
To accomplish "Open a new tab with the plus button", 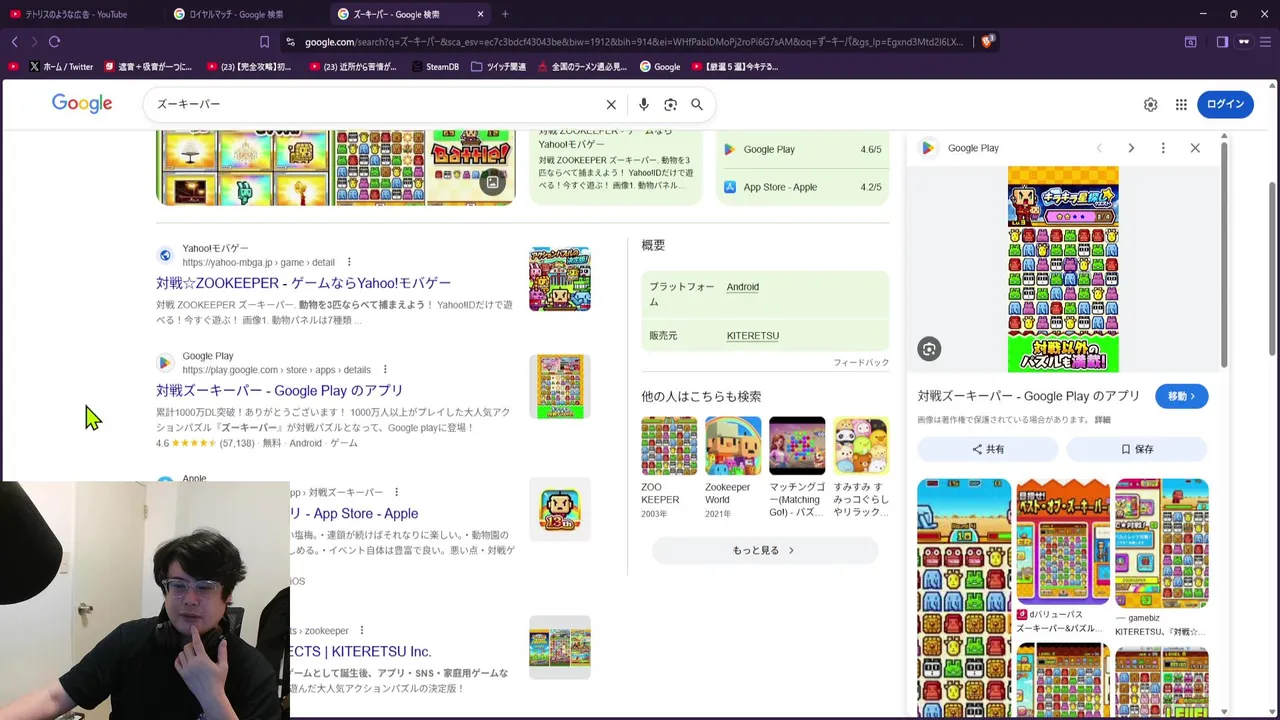I will coord(505,14).
